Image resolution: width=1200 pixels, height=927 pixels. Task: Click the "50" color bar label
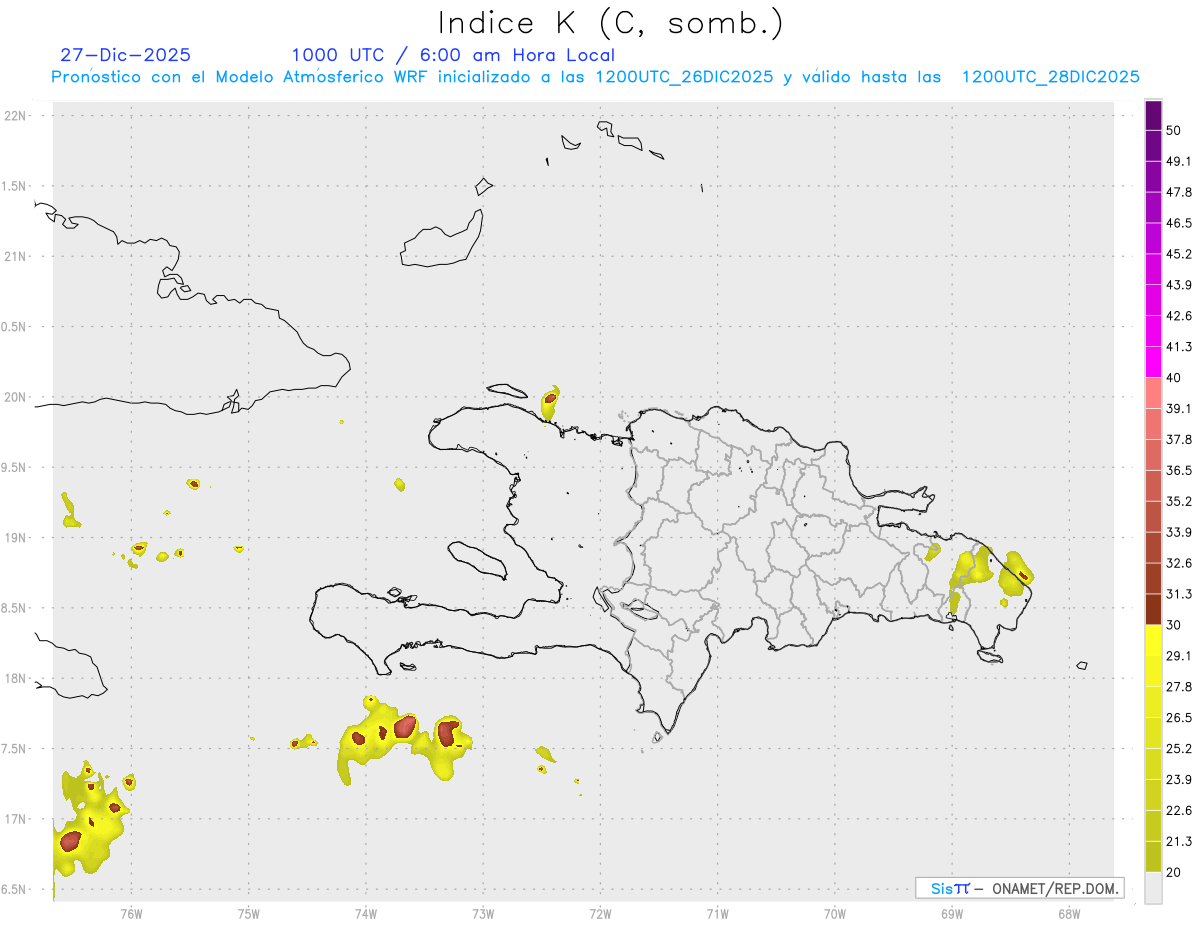pos(1174,130)
